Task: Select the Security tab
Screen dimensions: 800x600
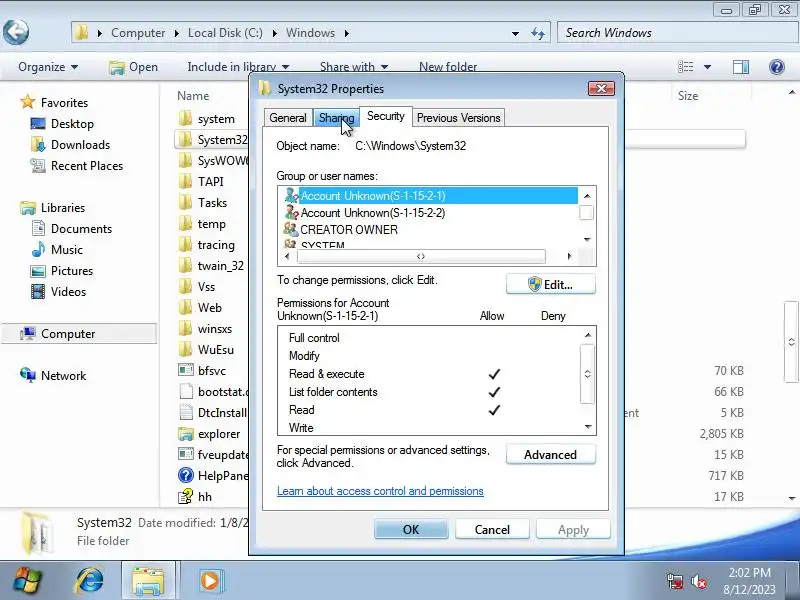Action: tap(386, 116)
